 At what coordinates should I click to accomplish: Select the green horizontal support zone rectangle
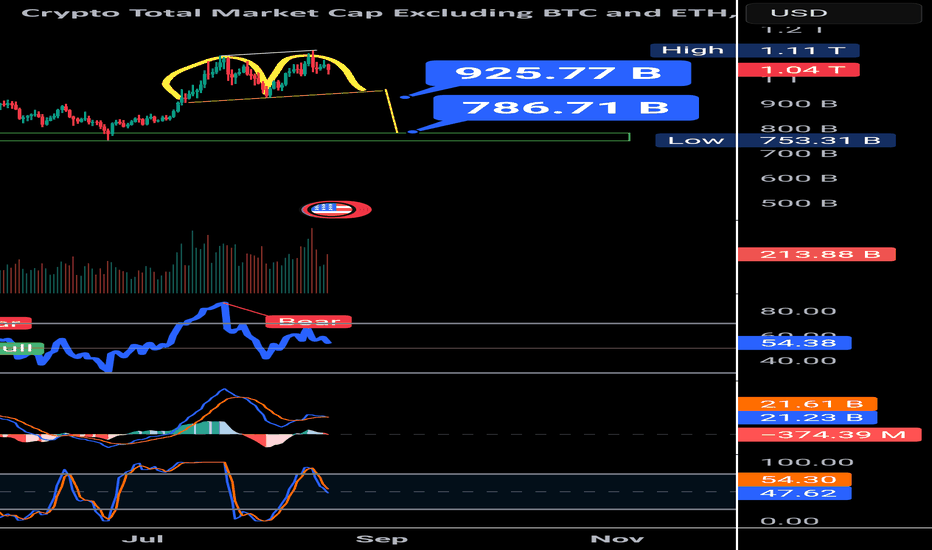click(314, 137)
